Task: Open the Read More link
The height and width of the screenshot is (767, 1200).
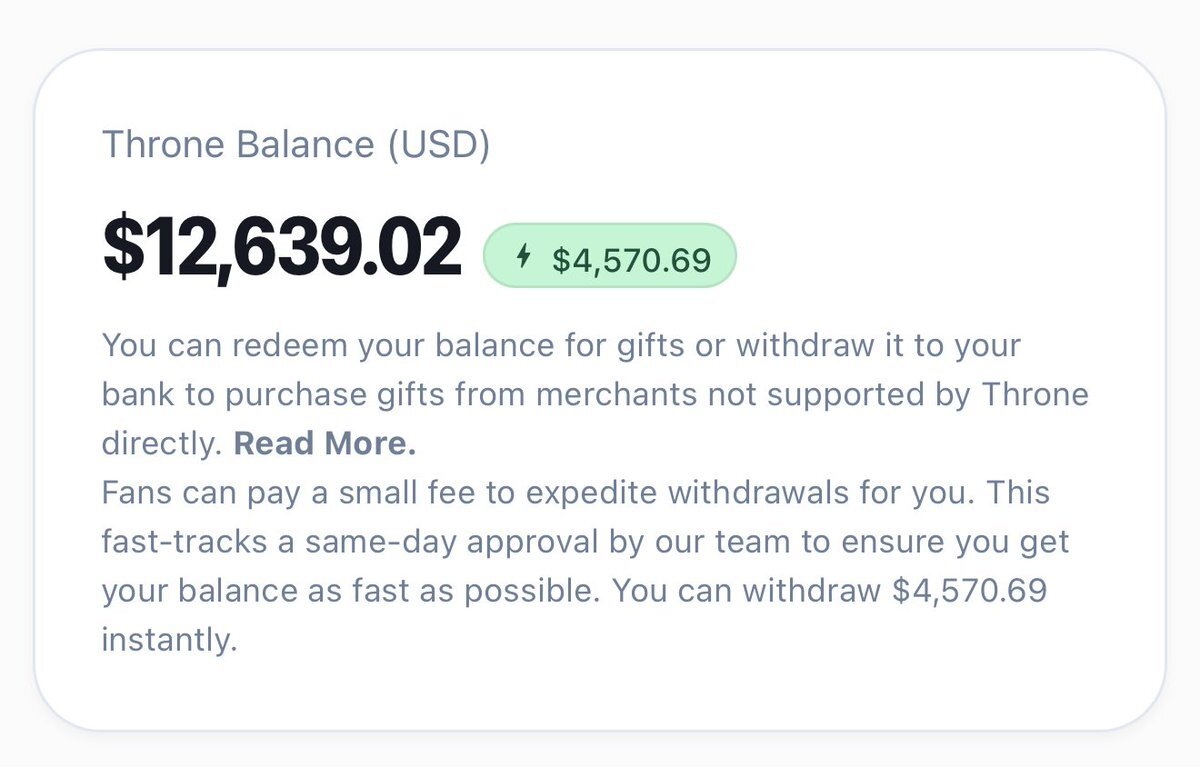Action: click(325, 444)
